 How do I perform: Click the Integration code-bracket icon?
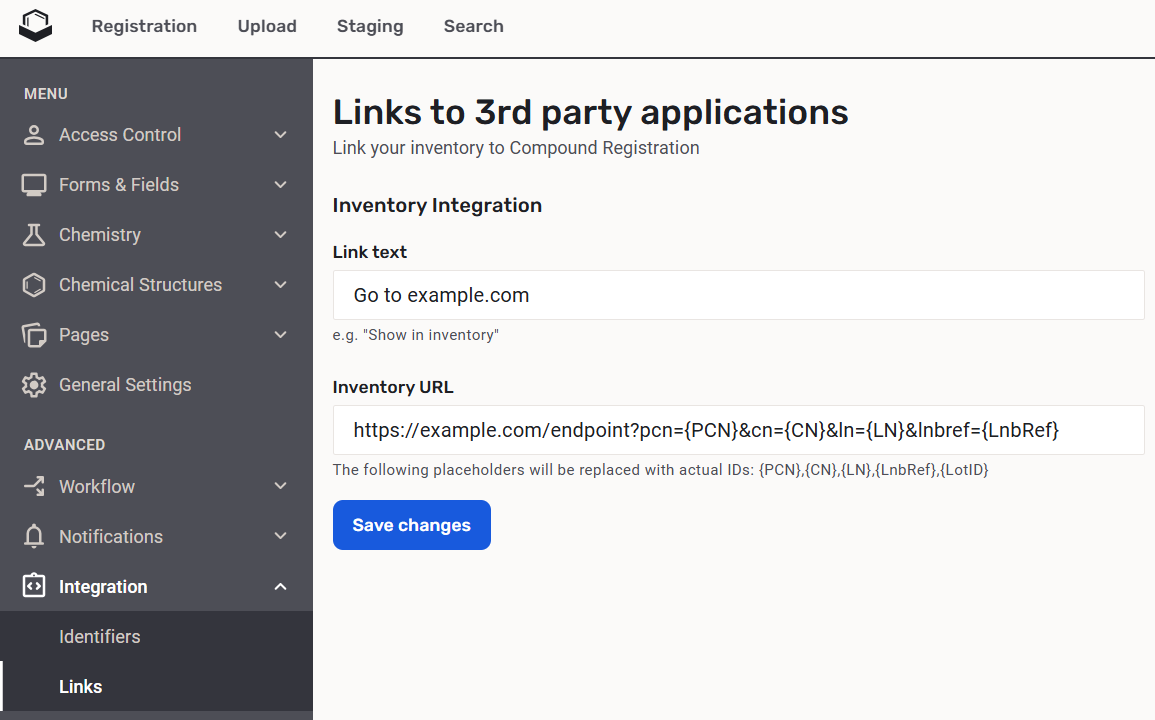(34, 587)
